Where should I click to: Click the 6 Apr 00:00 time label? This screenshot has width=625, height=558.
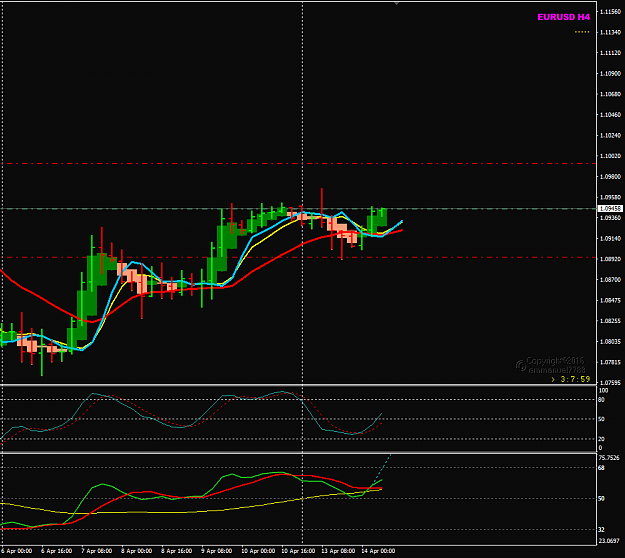(16, 551)
